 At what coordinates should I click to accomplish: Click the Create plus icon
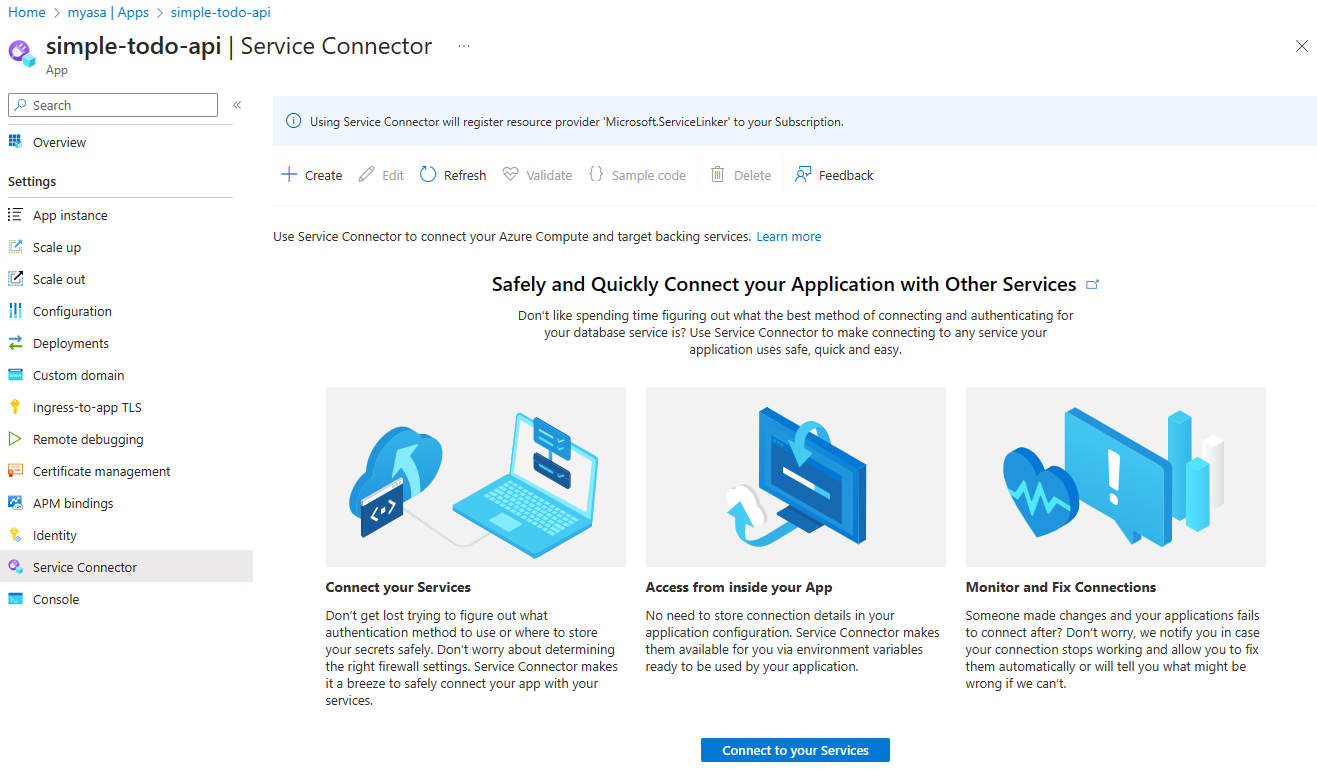289,175
